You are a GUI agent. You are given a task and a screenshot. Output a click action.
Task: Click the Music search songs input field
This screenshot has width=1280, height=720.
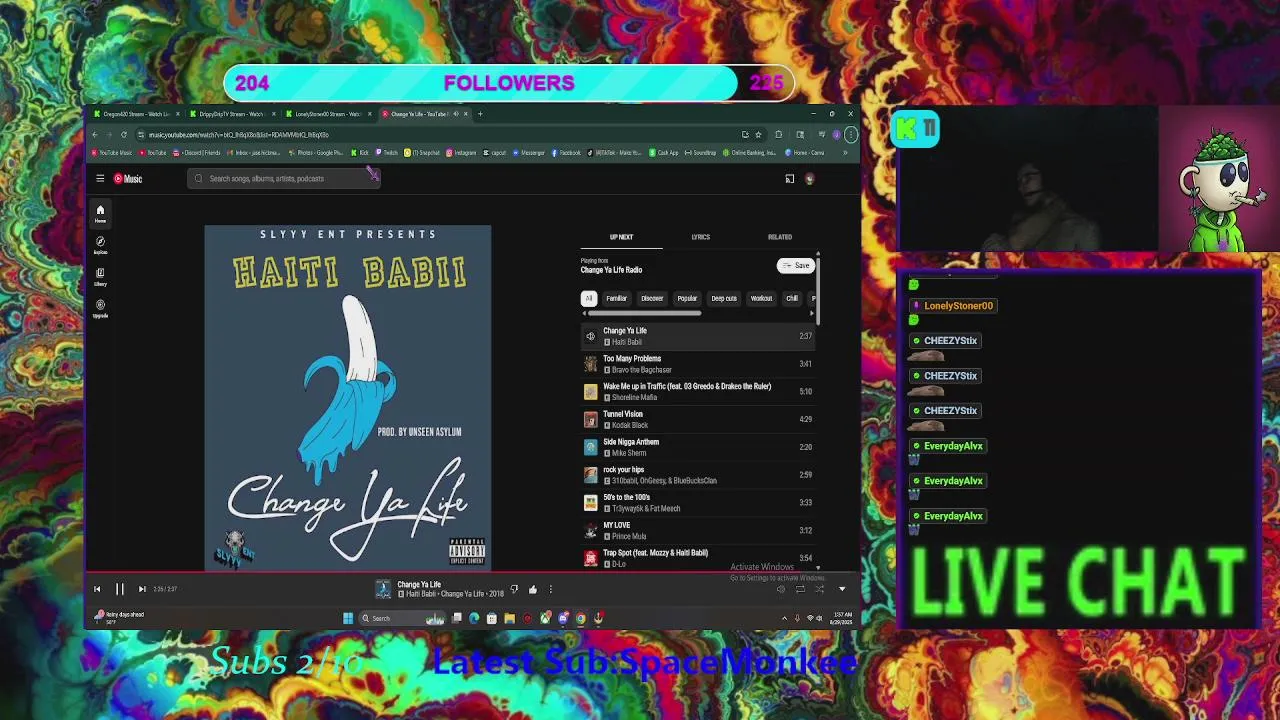click(x=283, y=179)
